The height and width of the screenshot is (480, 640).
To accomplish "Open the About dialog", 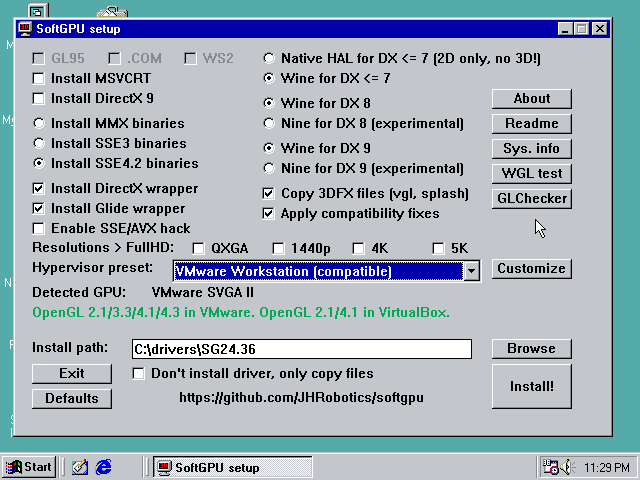I will pyautogui.click(x=531, y=98).
